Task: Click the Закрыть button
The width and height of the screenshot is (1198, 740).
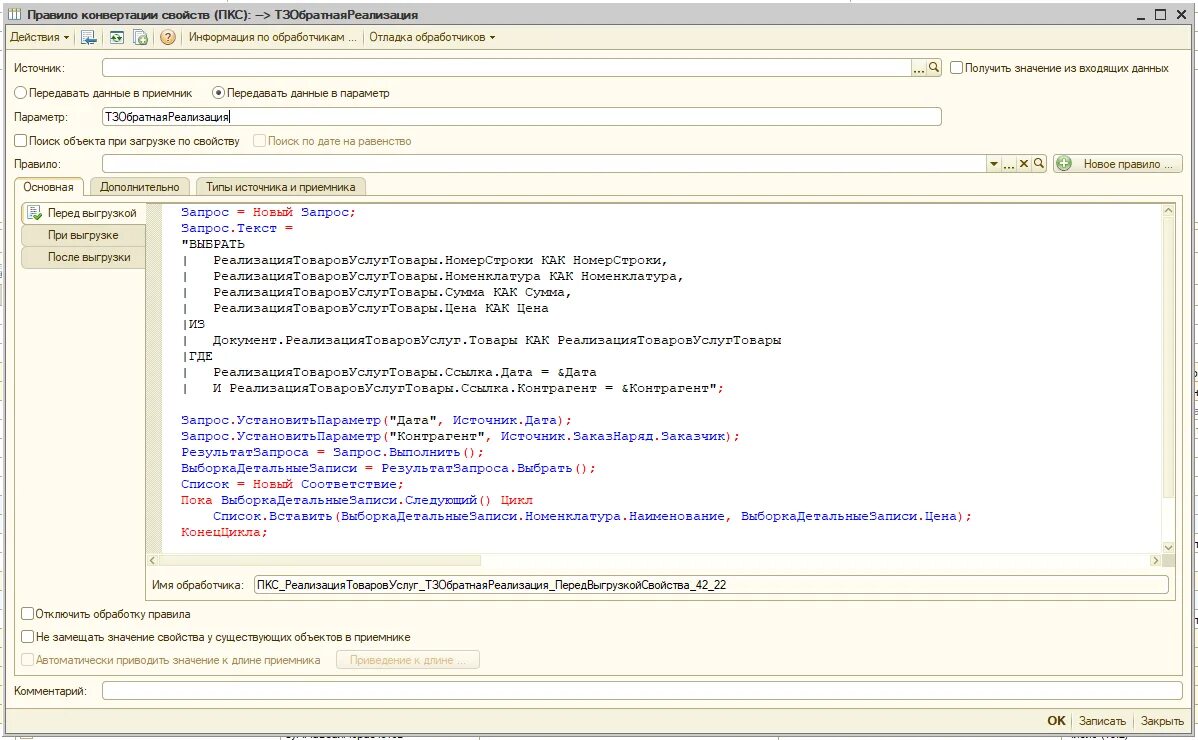Action: 1162,721
